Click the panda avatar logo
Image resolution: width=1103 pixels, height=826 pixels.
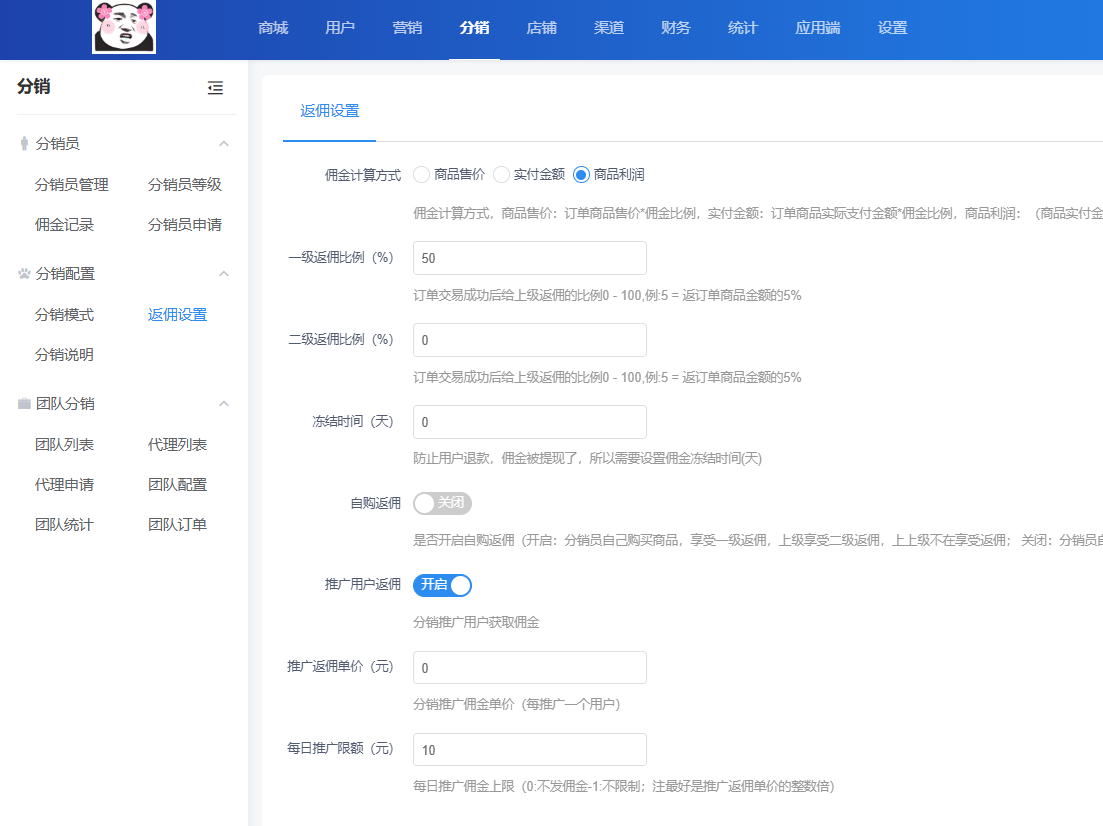pyautogui.click(x=124, y=27)
